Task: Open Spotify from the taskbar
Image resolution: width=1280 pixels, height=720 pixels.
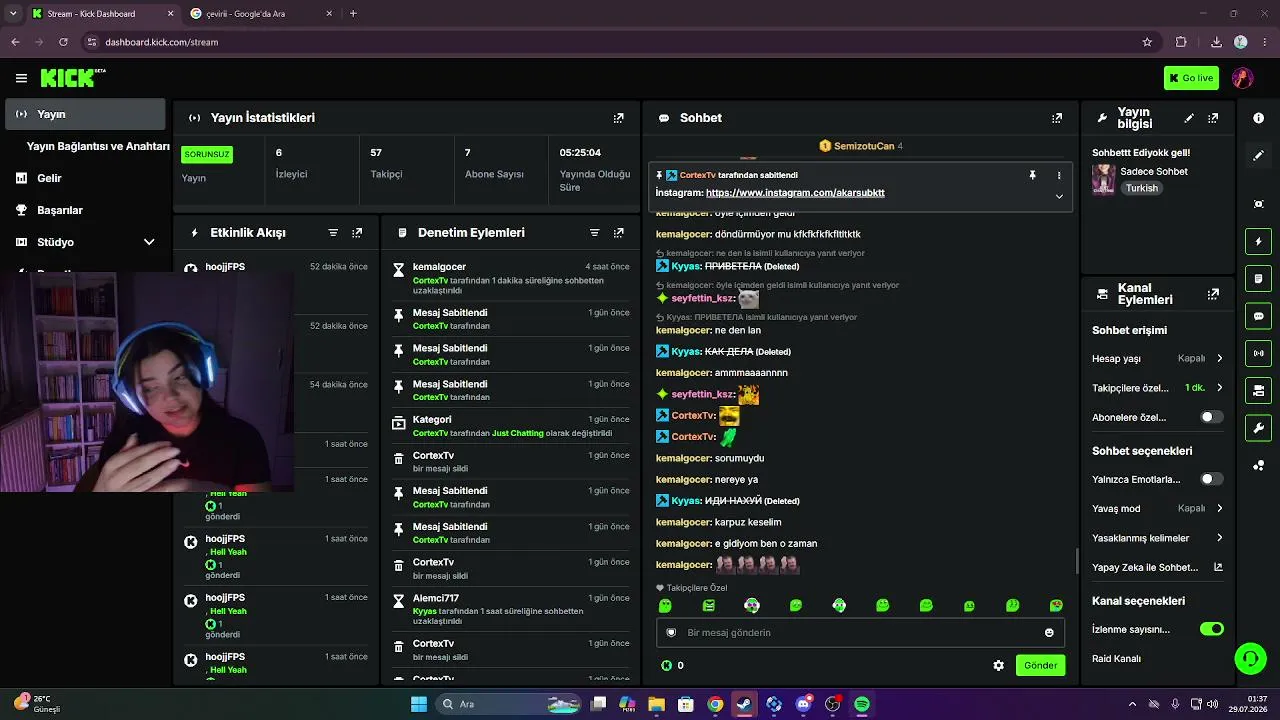Action: click(862, 704)
